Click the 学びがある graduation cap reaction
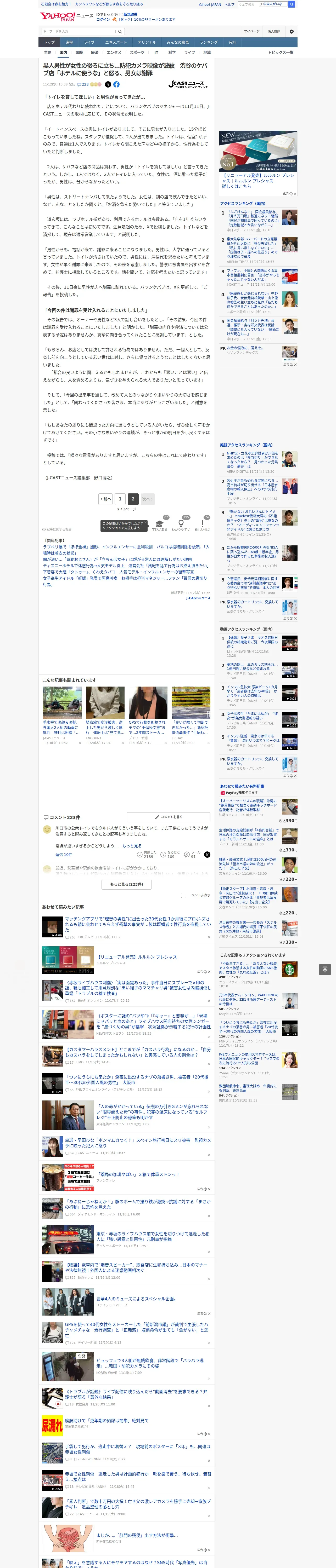This screenshot has width=336, height=1568. pyautogui.click(x=160, y=524)
